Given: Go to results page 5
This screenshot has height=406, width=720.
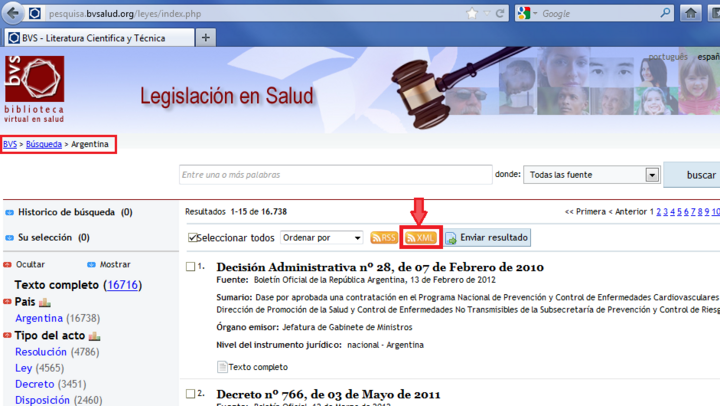Looking at the screenshot, I should click(x=679, y=212).
